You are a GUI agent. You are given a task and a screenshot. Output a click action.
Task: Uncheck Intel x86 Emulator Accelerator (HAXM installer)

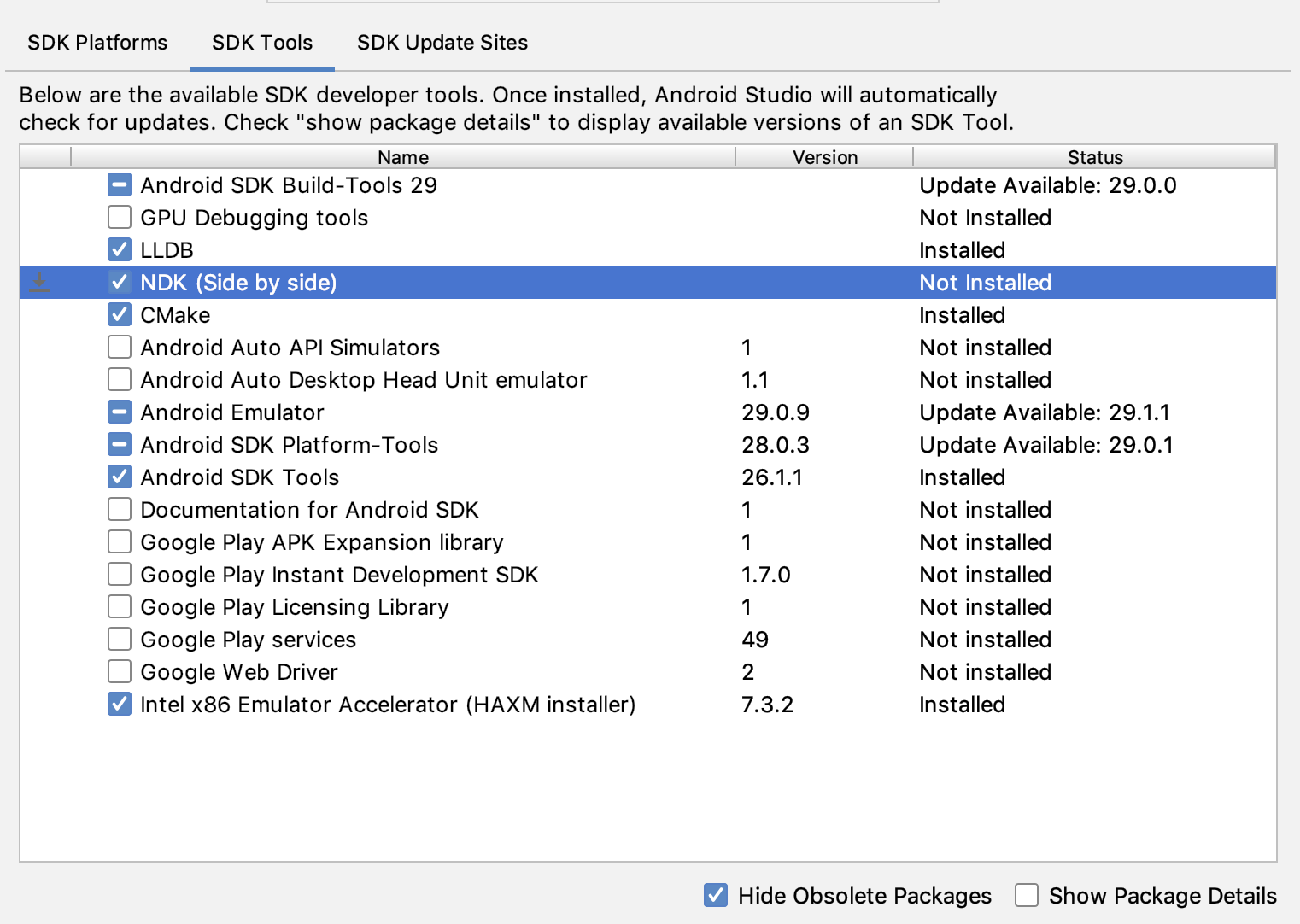click(x=119, y=704)
